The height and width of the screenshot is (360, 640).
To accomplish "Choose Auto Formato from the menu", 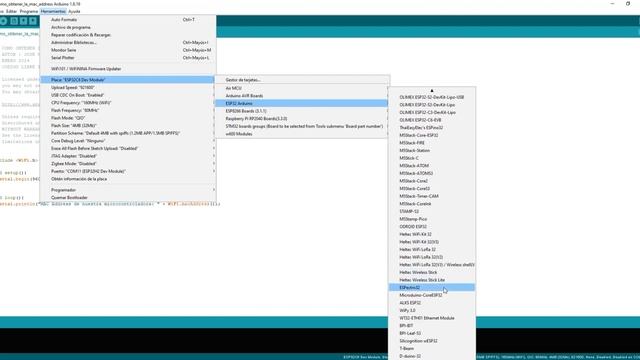I will 127,20.
